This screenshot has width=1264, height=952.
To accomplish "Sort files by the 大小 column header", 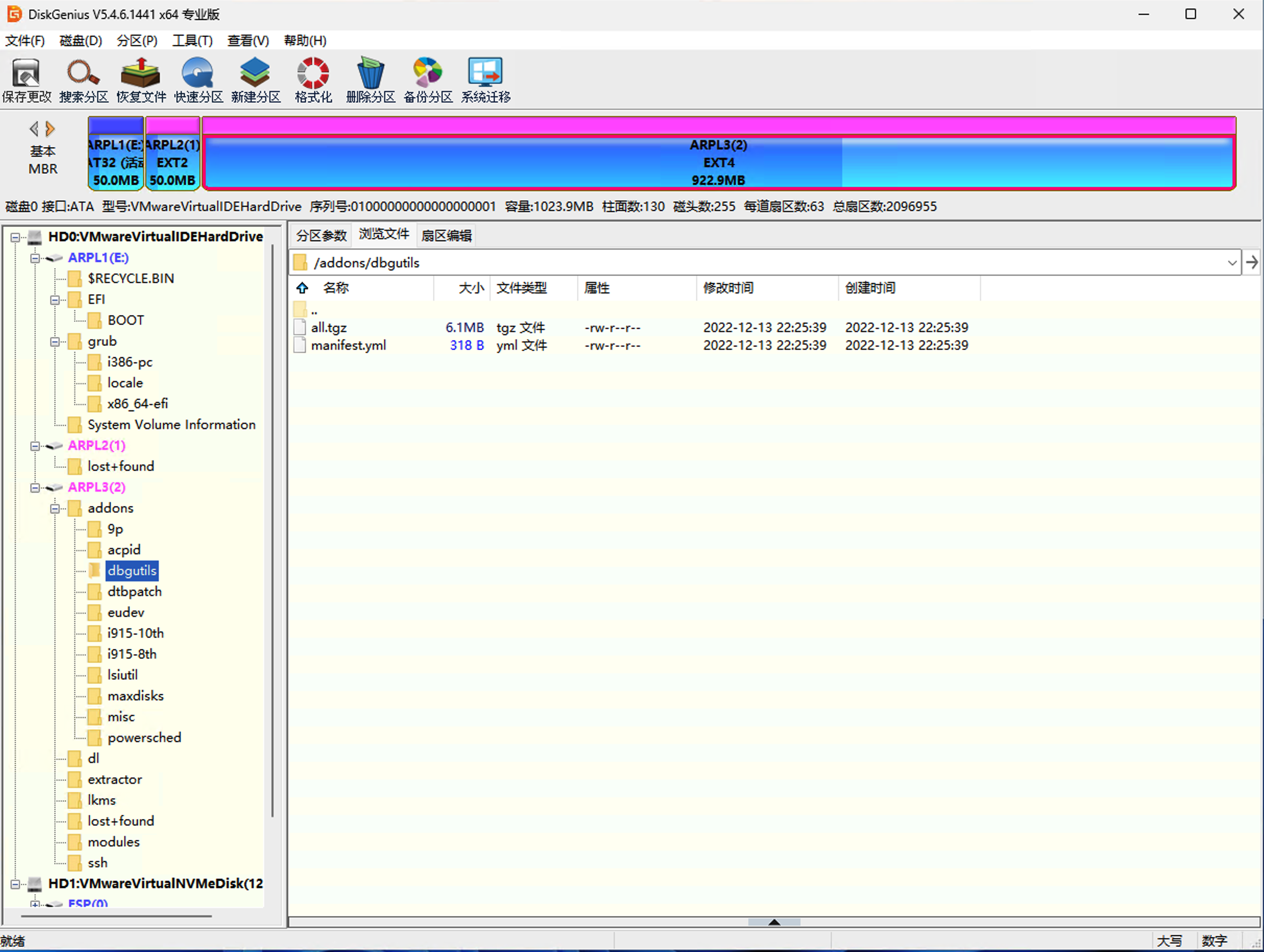I will [x=472, y=288].
